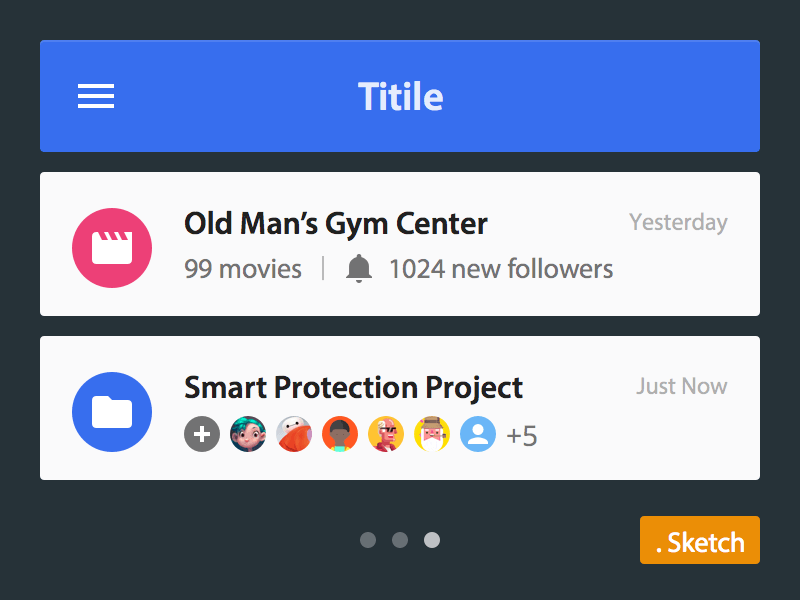The height and width of the screenshot is (600, 800).
Task: Add member with the gray plus icon
Action: click(202, 434)
